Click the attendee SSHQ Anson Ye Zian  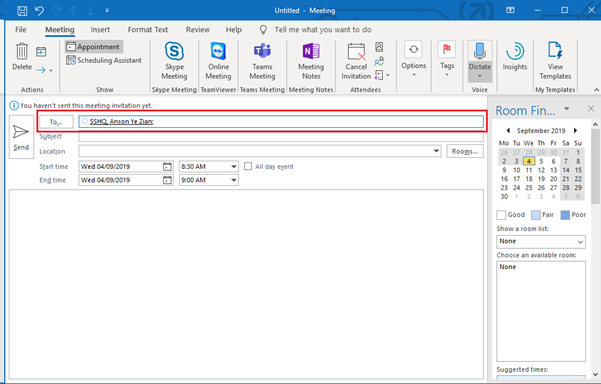click(x=121, y=121)
